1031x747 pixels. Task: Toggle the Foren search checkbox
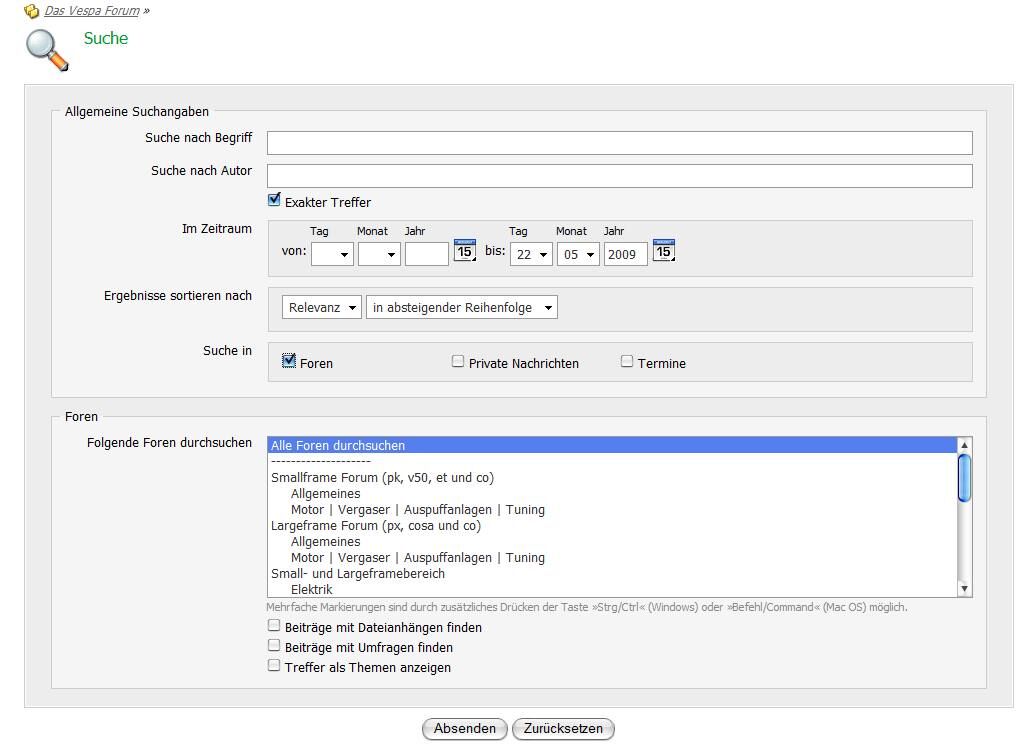click(289, 362)
